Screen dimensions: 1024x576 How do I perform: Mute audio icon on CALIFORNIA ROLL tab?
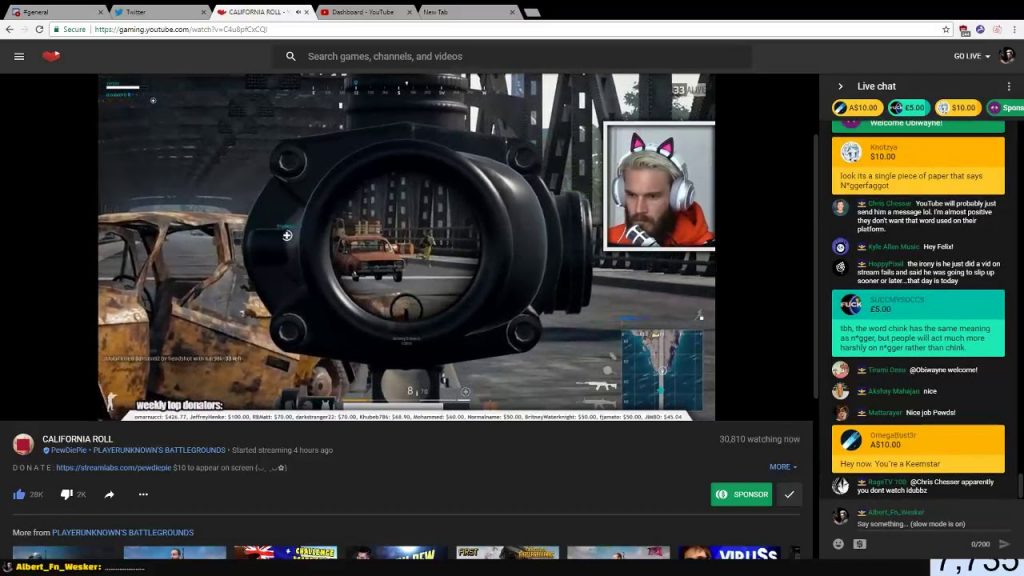click(298, 12)
